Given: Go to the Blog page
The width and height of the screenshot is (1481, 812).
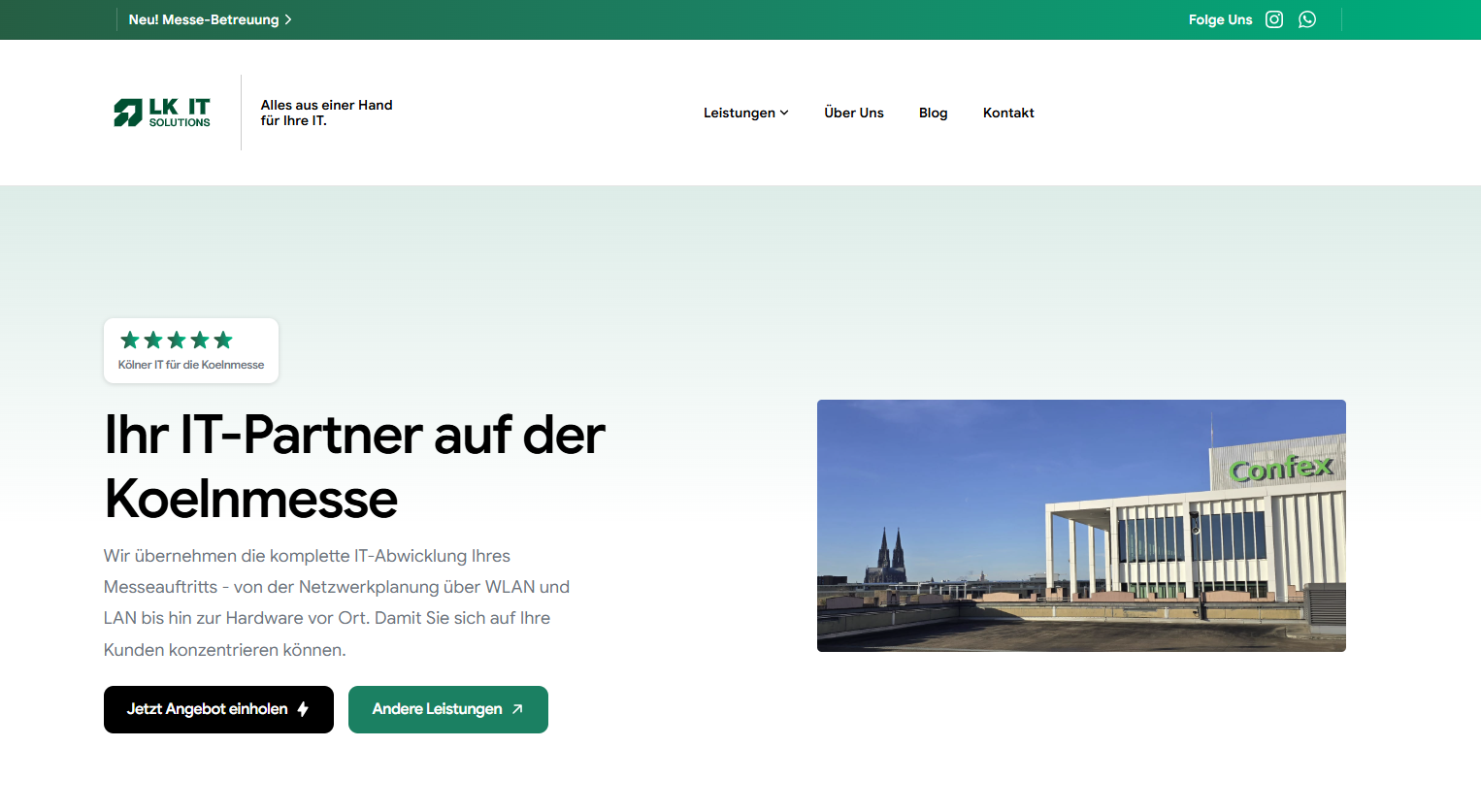Looking at the screenshot, I should pos(934,113).
